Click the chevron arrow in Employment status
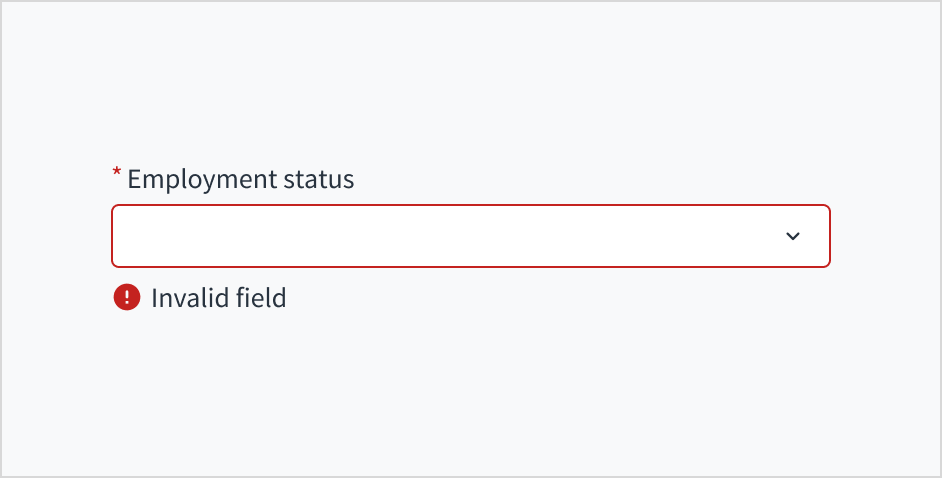942x478 pixels. 793,236
